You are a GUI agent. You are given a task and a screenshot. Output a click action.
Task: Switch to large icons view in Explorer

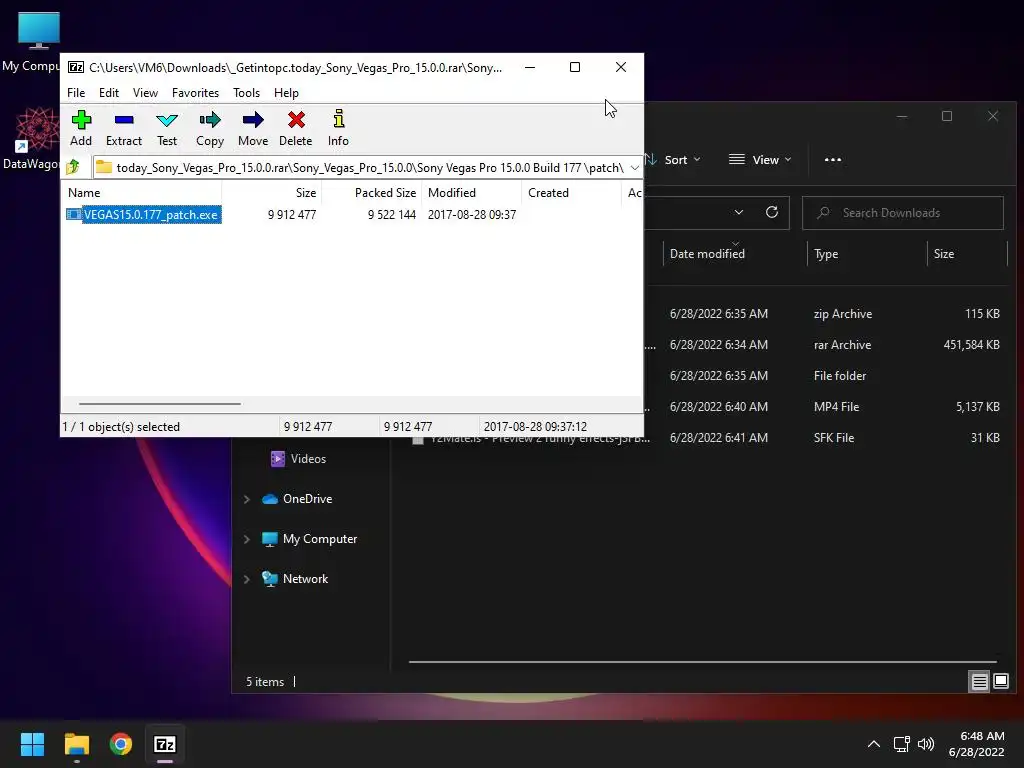click(x=1000, y=682)
